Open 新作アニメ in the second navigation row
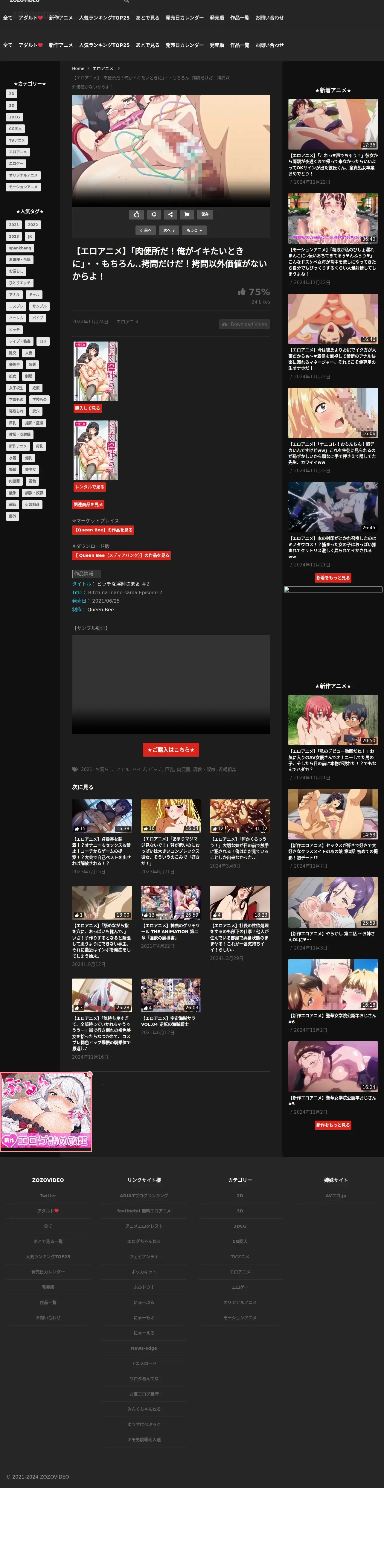Viewport: 384px width, 1568px height. [61, 45]
